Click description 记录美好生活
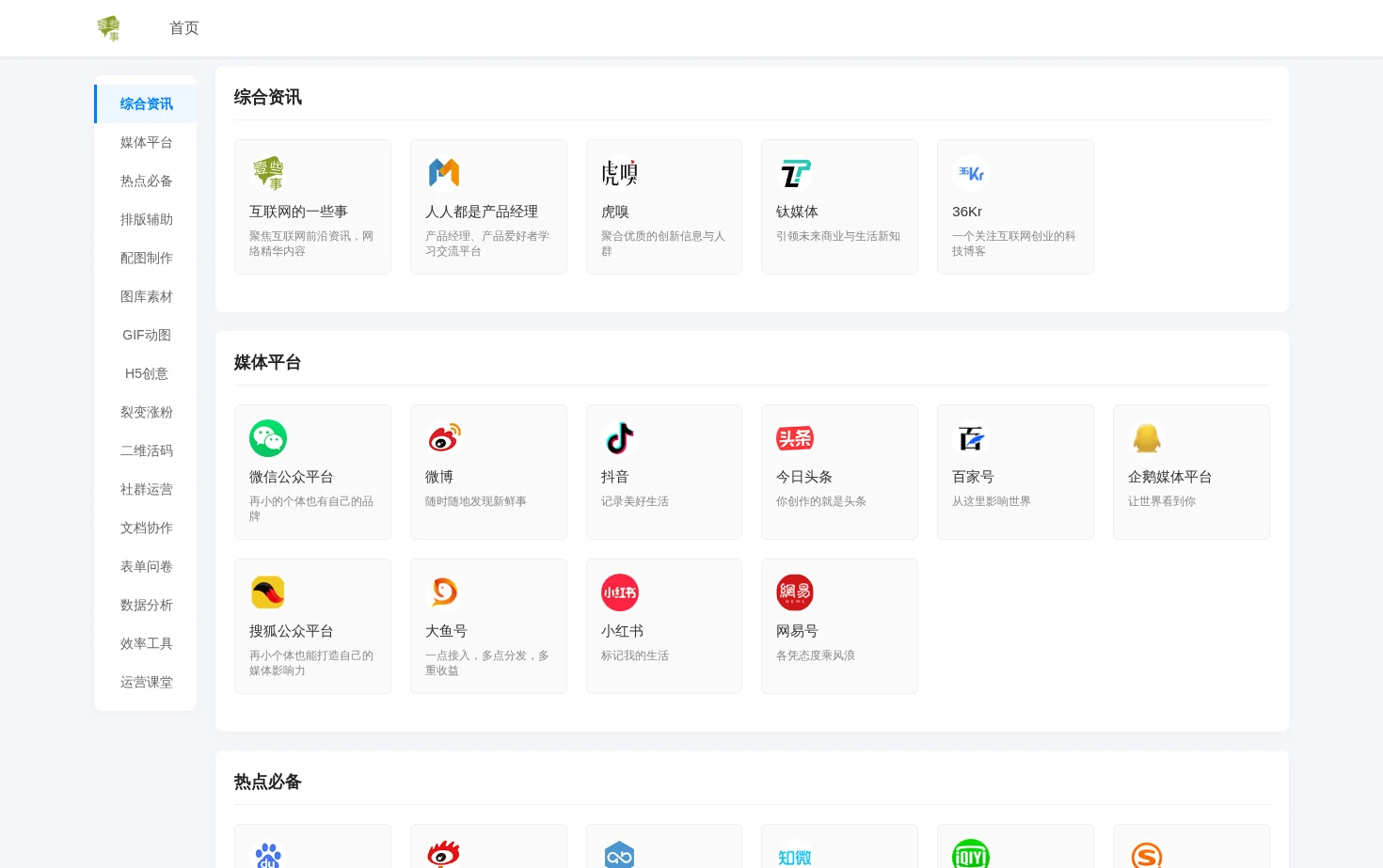1383x868 pixels. [635, 501]
